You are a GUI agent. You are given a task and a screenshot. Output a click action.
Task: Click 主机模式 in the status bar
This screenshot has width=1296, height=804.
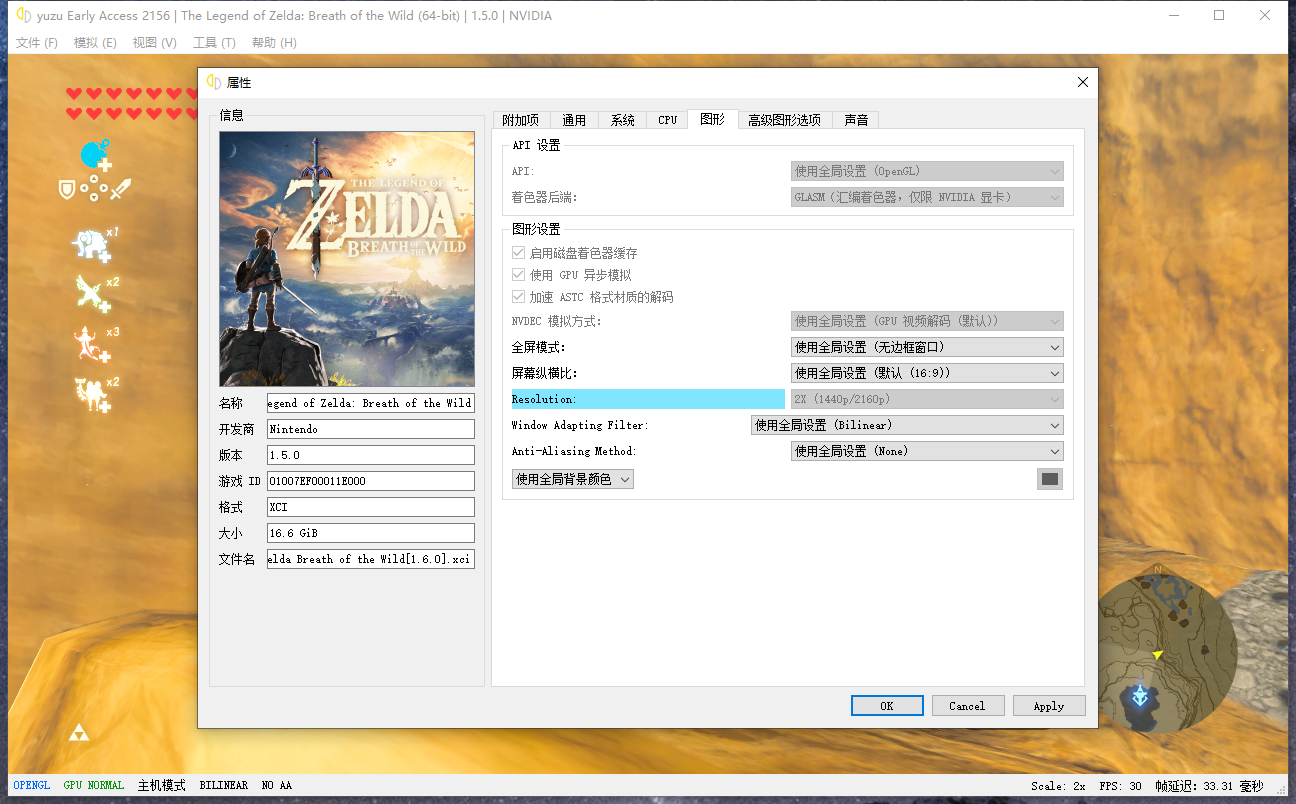[162, 785]
